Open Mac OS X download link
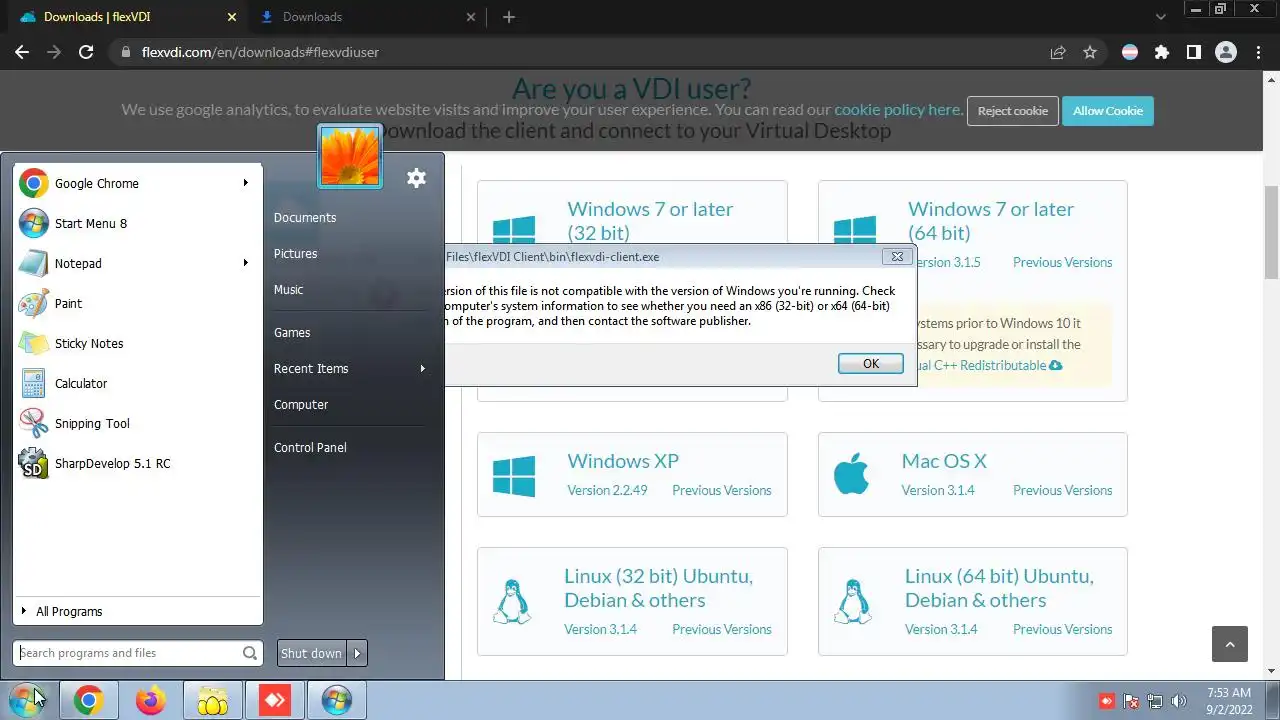Image resolution: width=1280 pixels, height=720 pixels. [x=944, y=461]
